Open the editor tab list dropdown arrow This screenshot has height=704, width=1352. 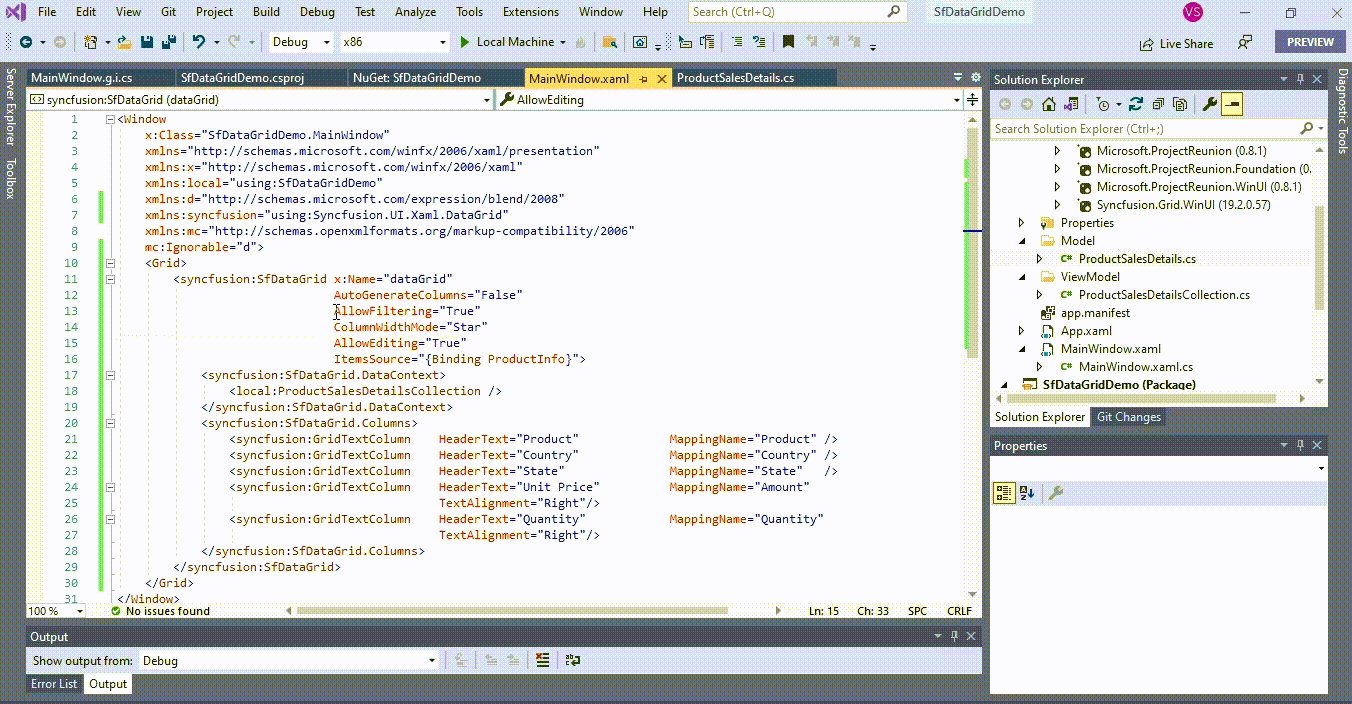point(960,77)
